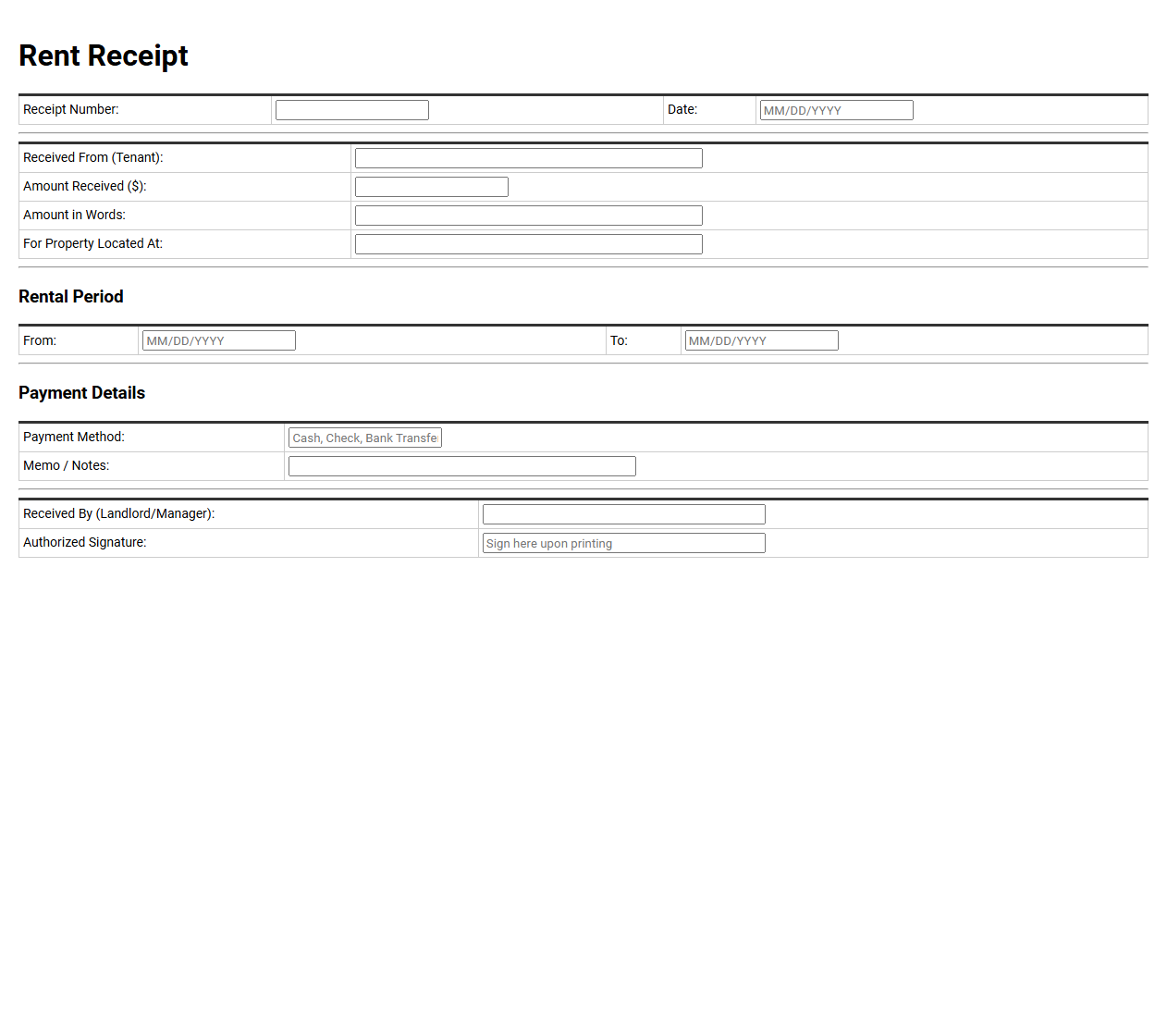The height and width of the screenshot is (1036, 1167).
Task: Focus the Rental Period From date field
Action: tap(219, 340)
